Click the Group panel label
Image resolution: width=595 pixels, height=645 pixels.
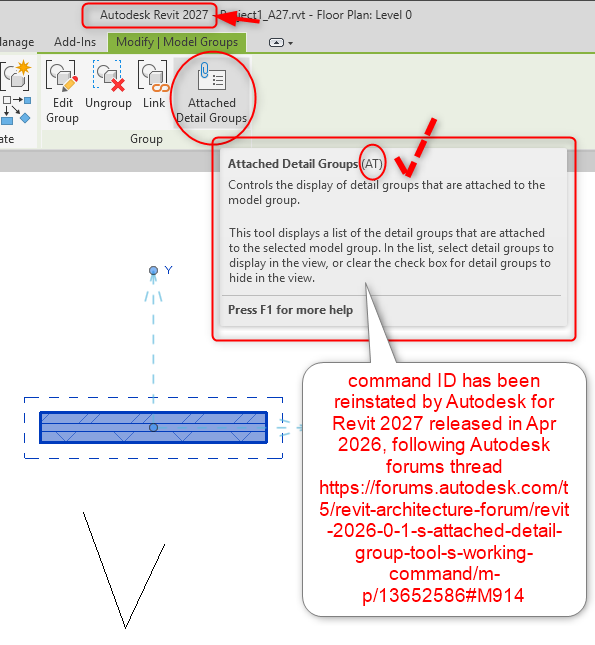coord(146,139)
